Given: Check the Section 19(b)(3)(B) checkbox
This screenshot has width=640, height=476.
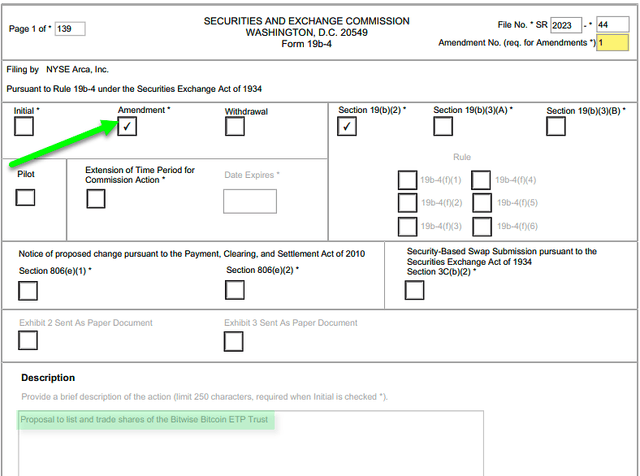Looking at the screenshot, I should [555, 126].
